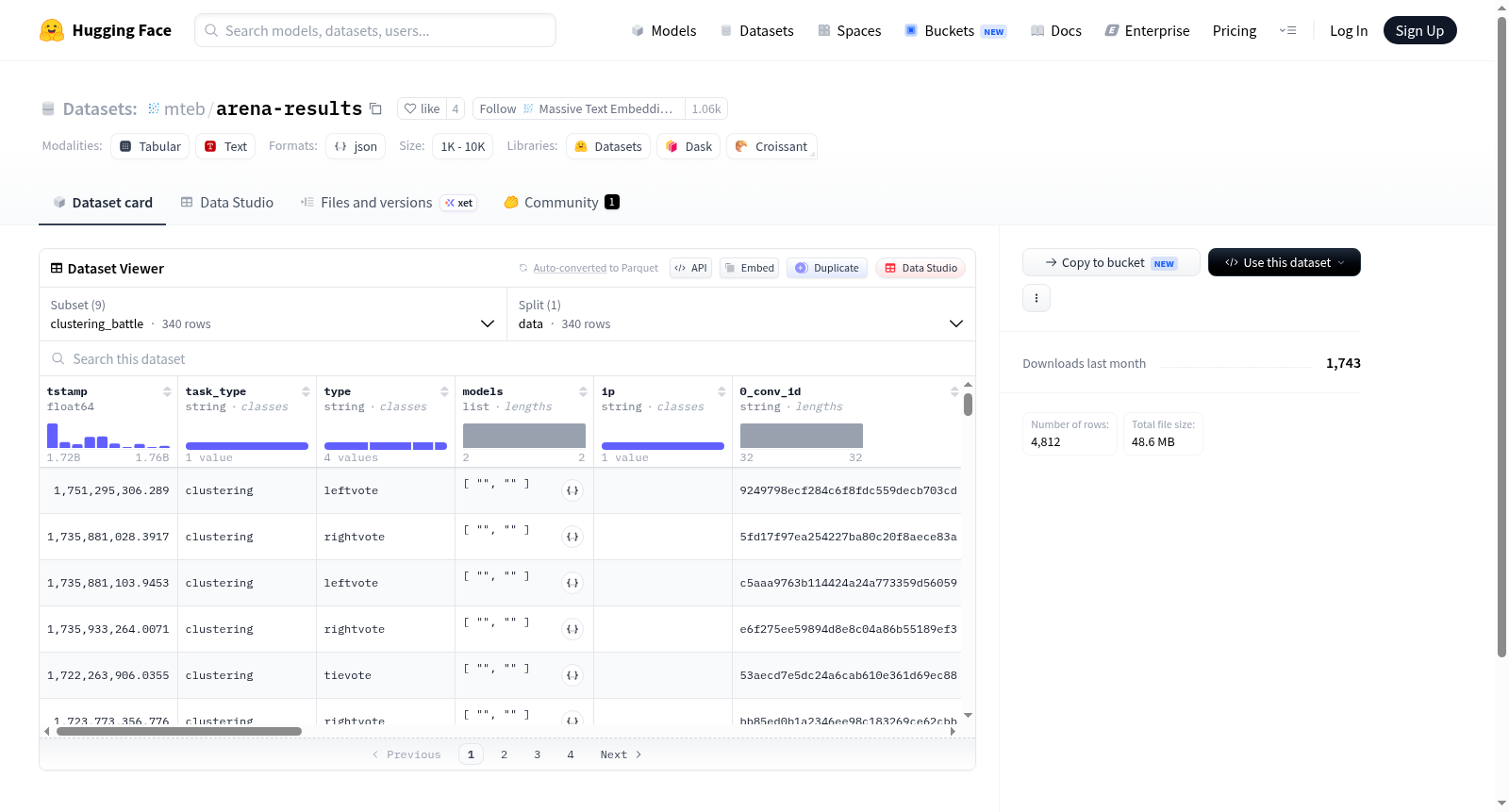Viewport: 1509px width, 812px height.
Task: Click Log In
Action: [1348, 31]
